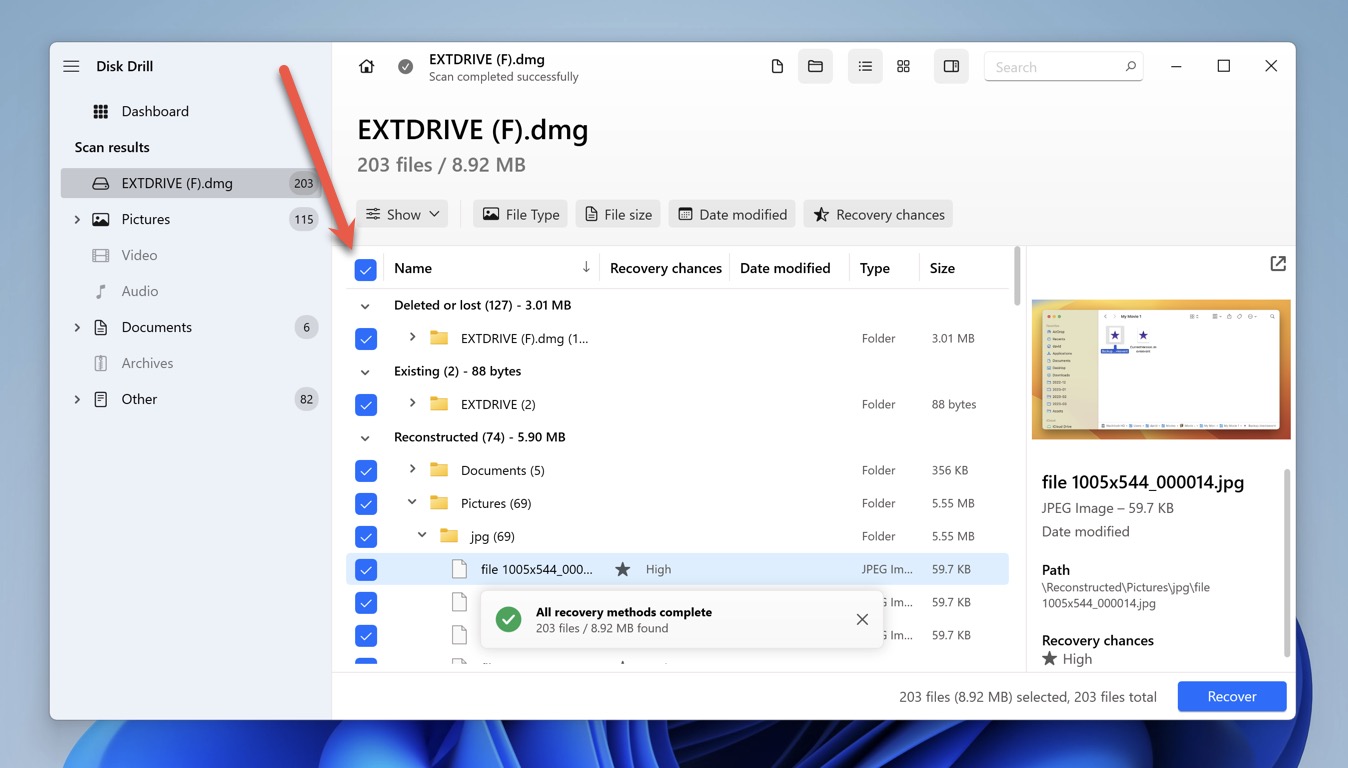
Task: Click star icon in file 1005x544 row
Action: point(623,569)
